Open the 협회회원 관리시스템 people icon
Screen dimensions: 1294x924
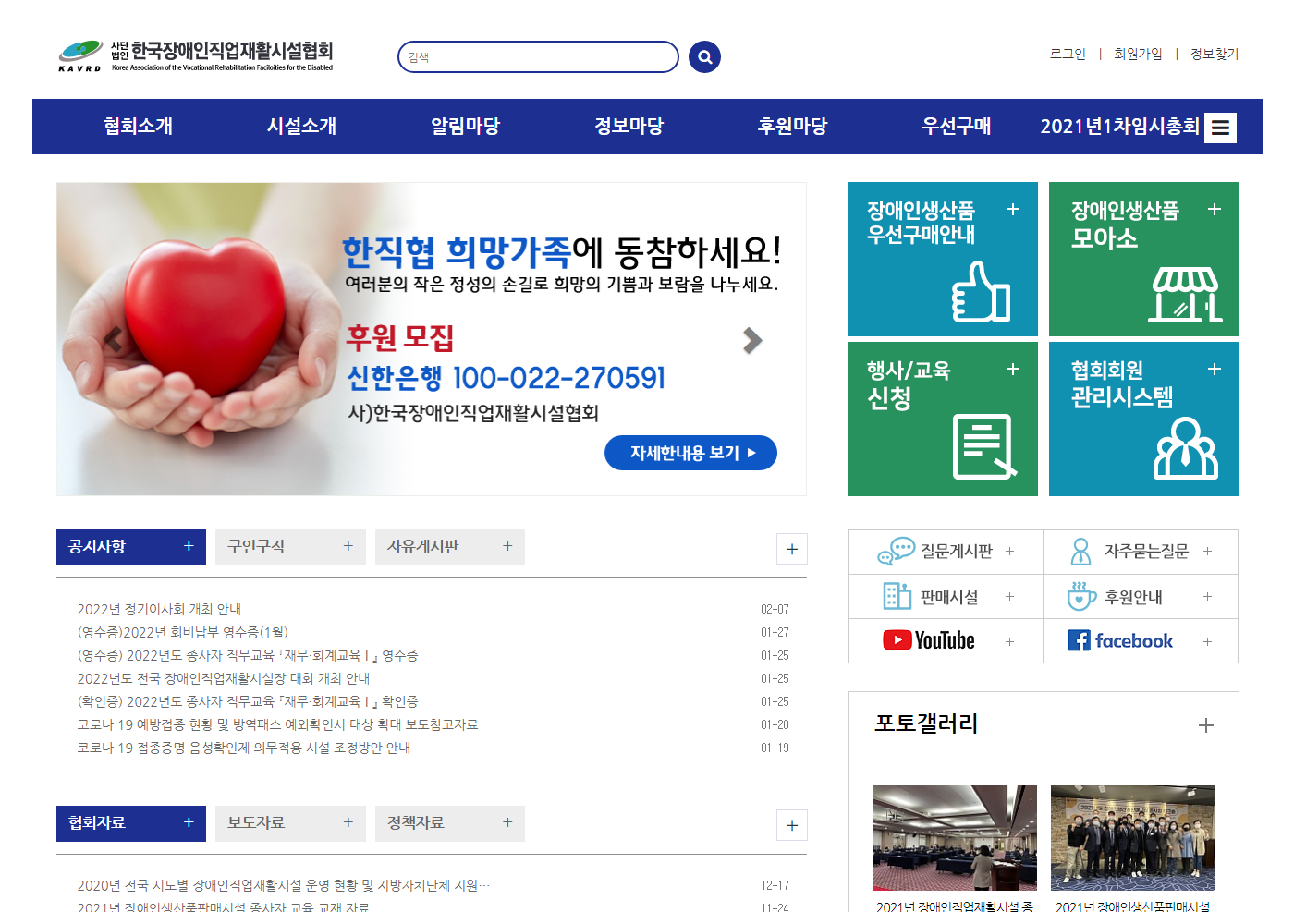coord(1186,448)
